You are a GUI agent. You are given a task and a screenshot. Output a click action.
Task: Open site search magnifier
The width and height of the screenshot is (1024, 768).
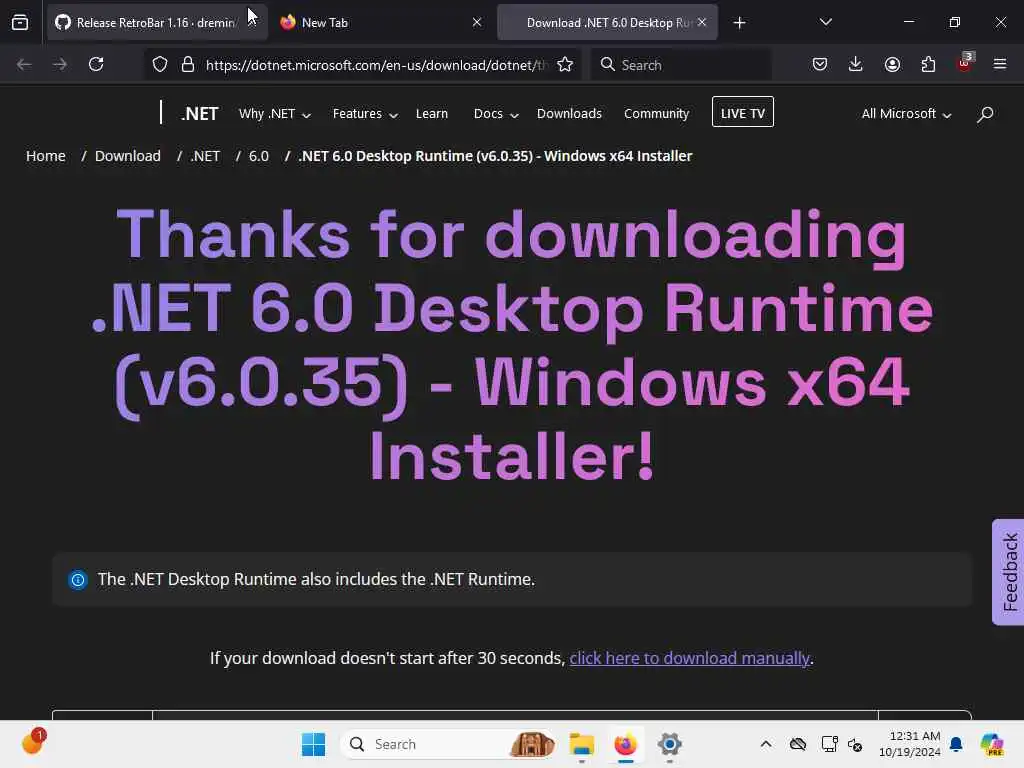tap(985, 115)
